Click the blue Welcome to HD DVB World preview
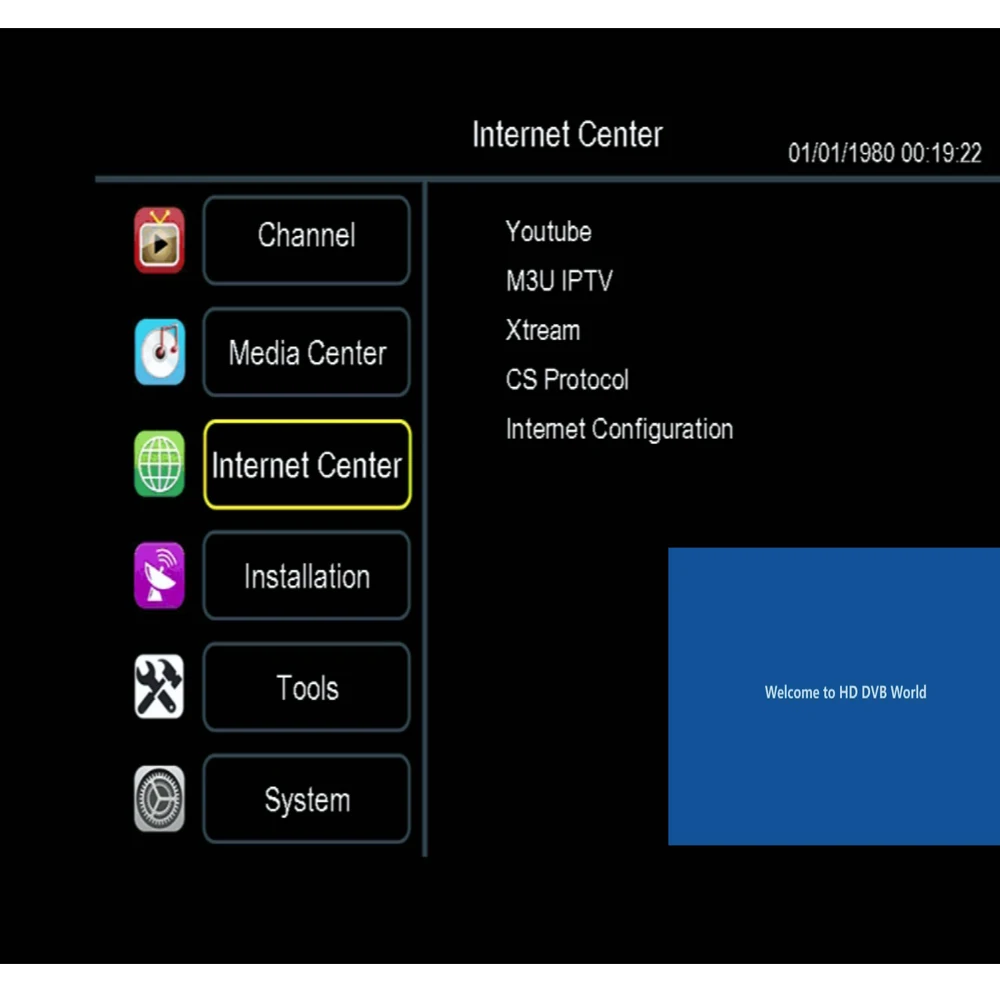This screenshot has height=1000, width=1000. (x=834, y=696)
